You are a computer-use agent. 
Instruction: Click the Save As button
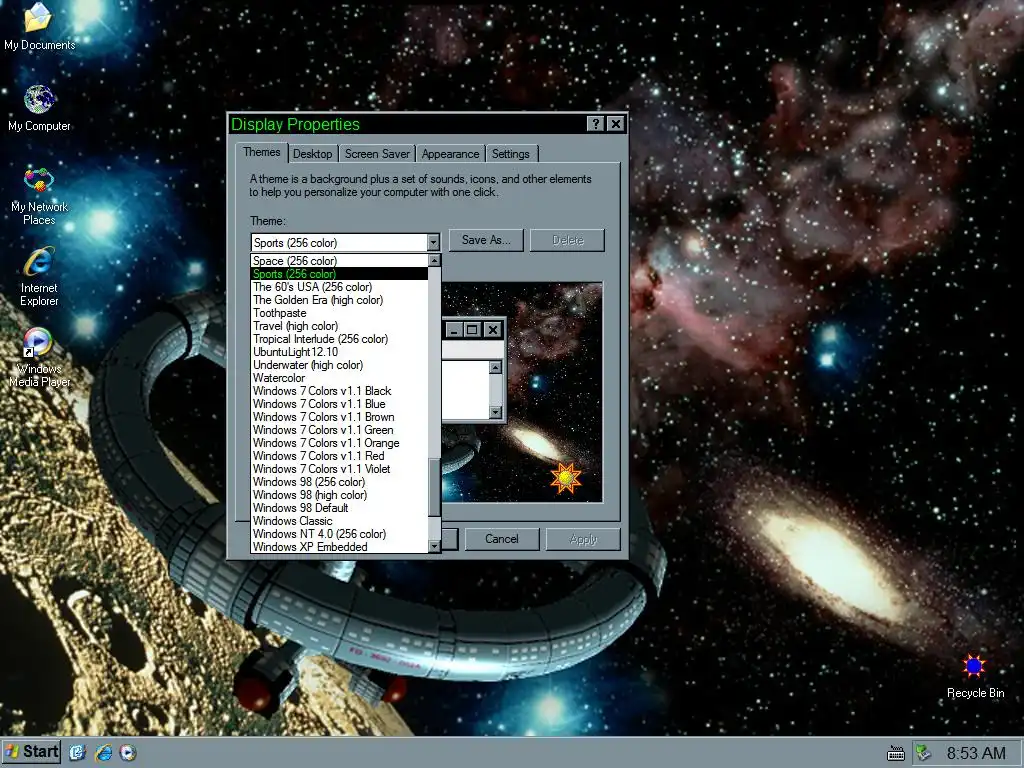pyautogui.click(x=487, y=240)
